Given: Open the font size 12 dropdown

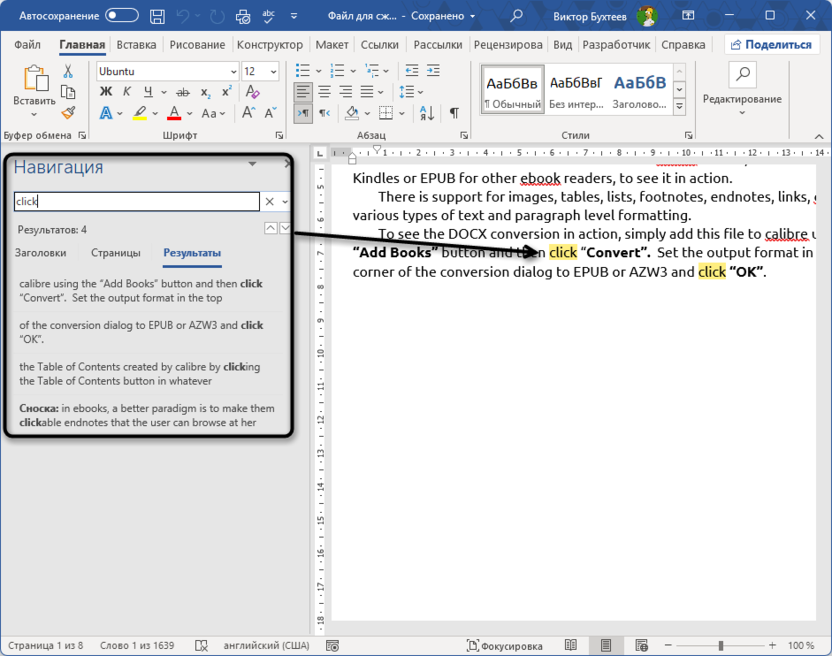Looking at the screenshot, I should point(274,72).
